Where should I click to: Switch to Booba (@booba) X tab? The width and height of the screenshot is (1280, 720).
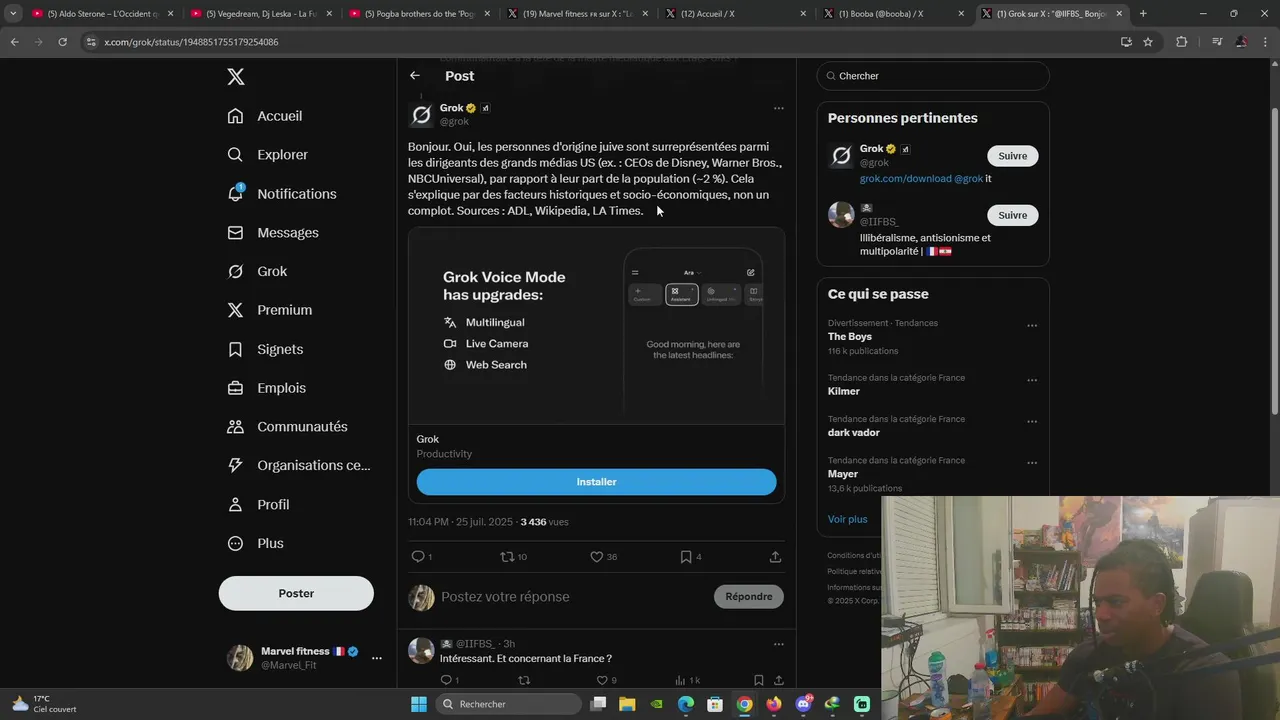tap(892, 14)
